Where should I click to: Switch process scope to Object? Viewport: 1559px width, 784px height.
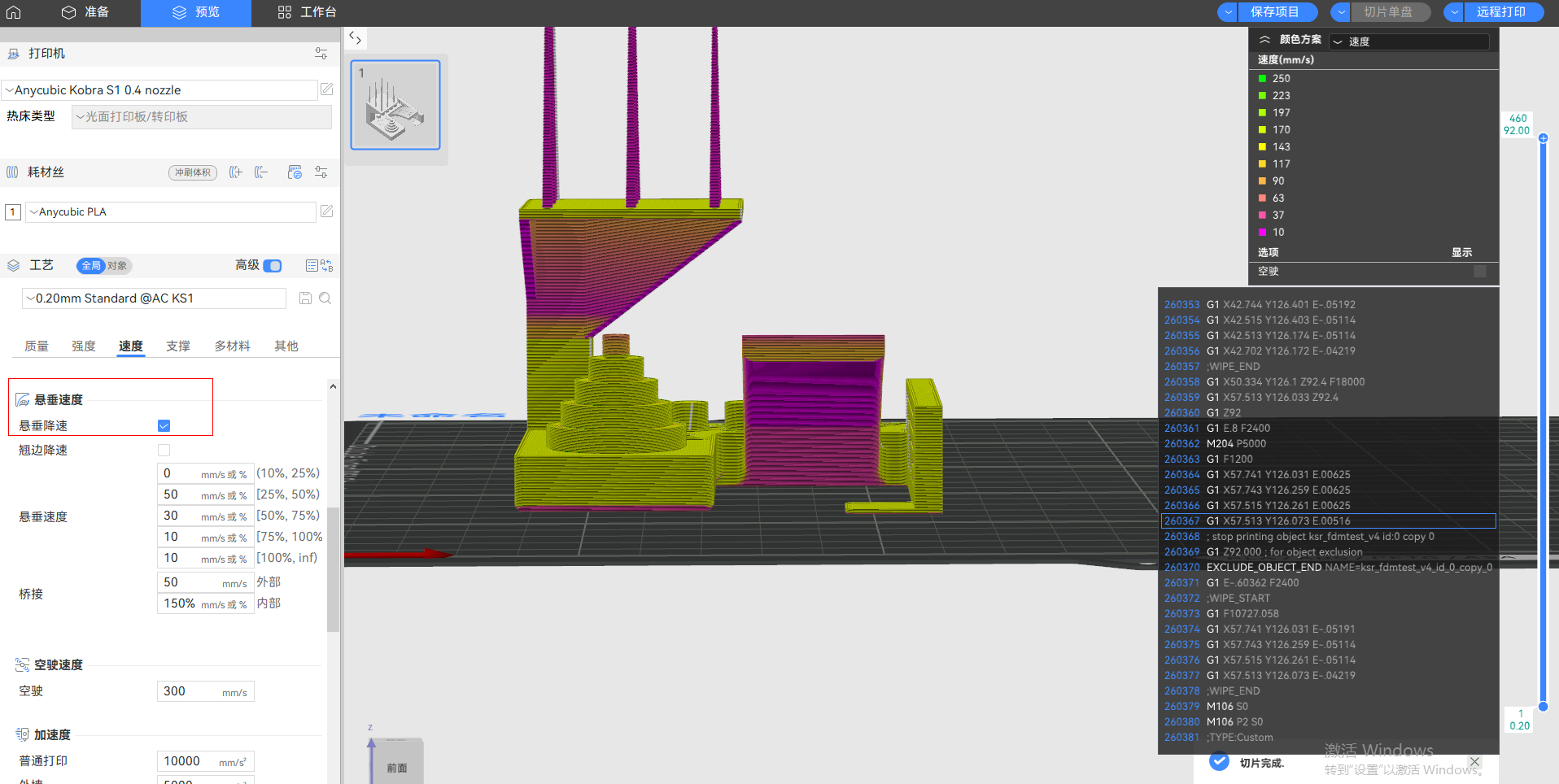pyautogui.click(x=117, y=266)
